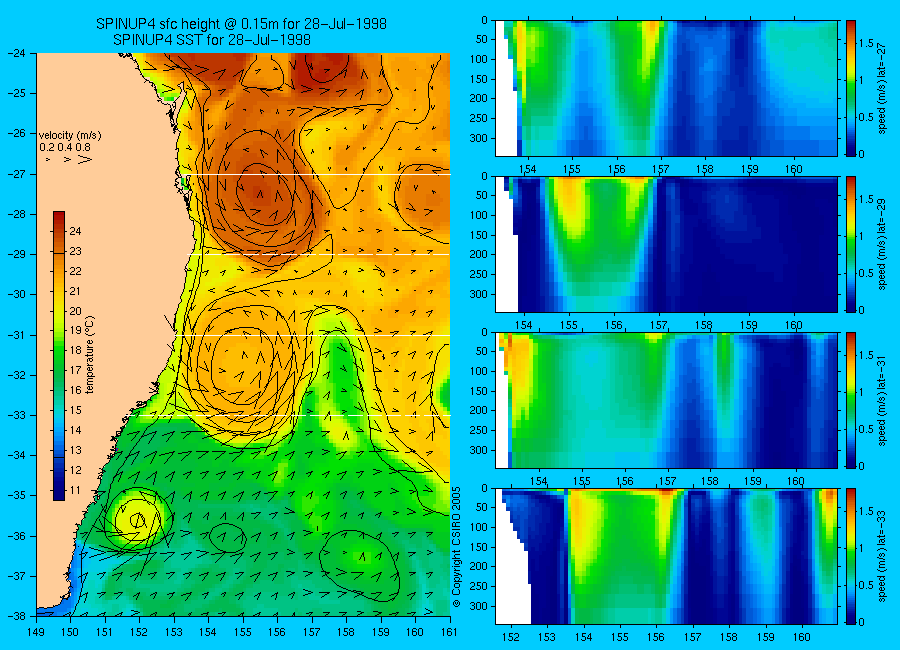The width and height of the screenshot is (900, 650).
Task: Click the "19" tick on temperature scale
Action: [75, 331]
